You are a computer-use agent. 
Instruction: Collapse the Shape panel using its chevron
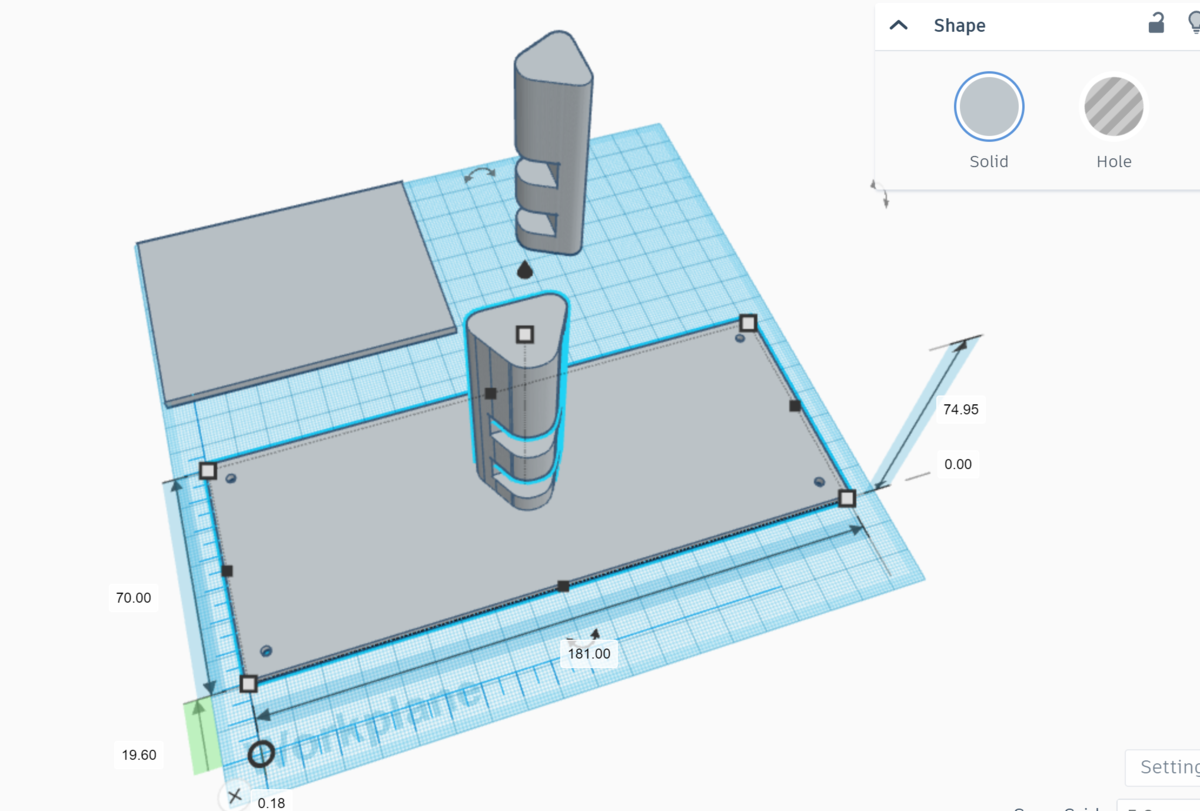coord(898,25)
